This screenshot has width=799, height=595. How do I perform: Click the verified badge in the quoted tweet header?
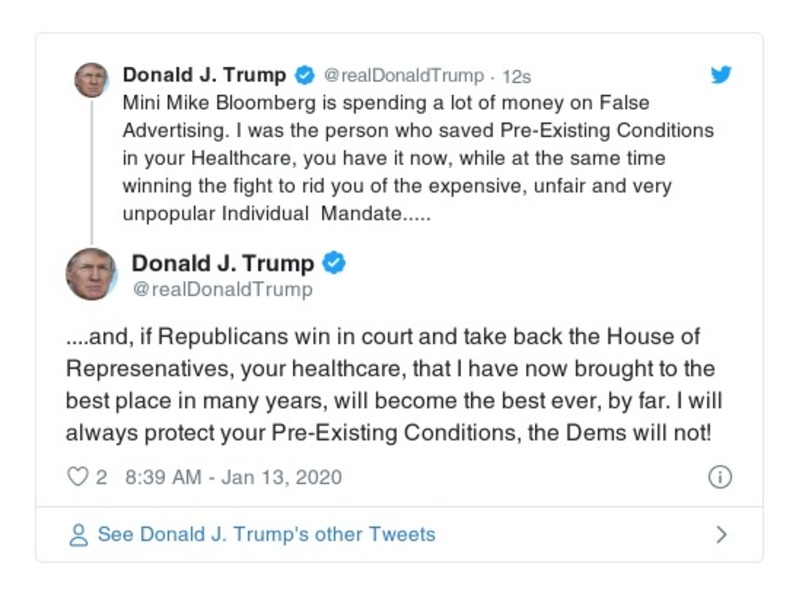pyautogui.click(x=305, y=76)
